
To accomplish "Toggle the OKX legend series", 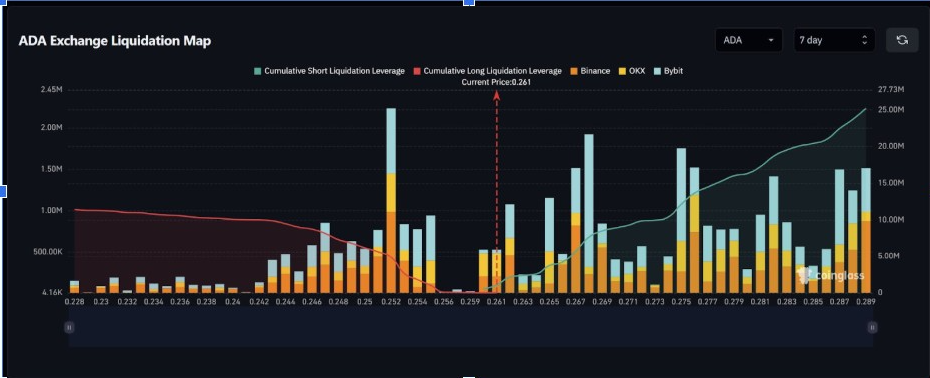I will tap(631, 71).
